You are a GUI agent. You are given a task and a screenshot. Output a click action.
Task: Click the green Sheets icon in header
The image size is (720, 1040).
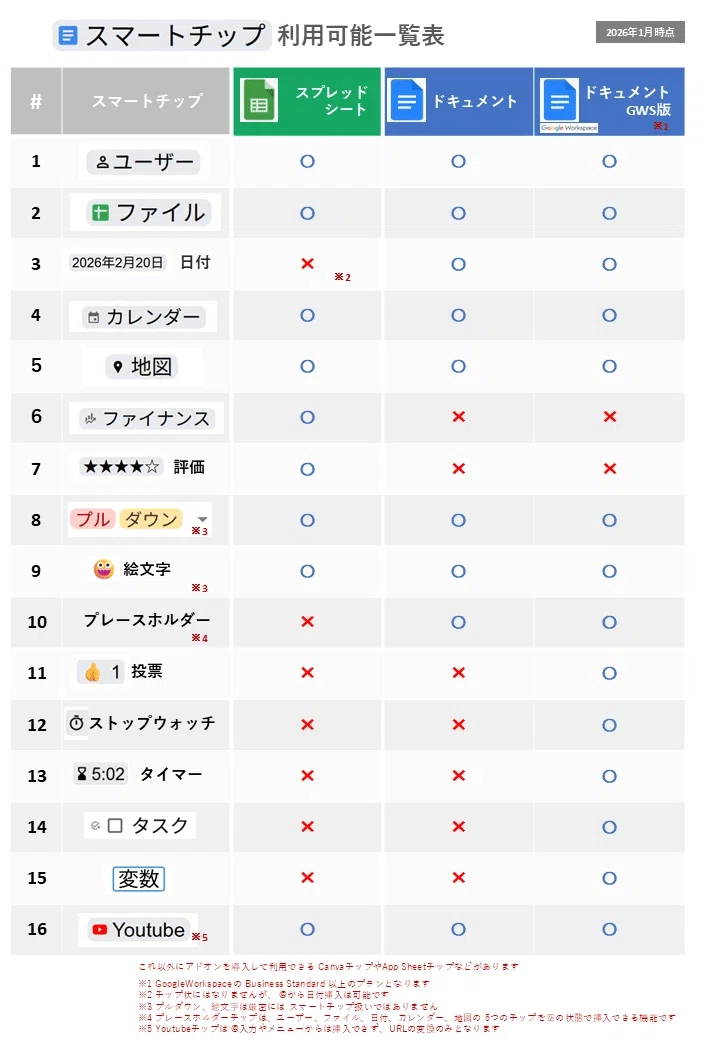[259, 101]
